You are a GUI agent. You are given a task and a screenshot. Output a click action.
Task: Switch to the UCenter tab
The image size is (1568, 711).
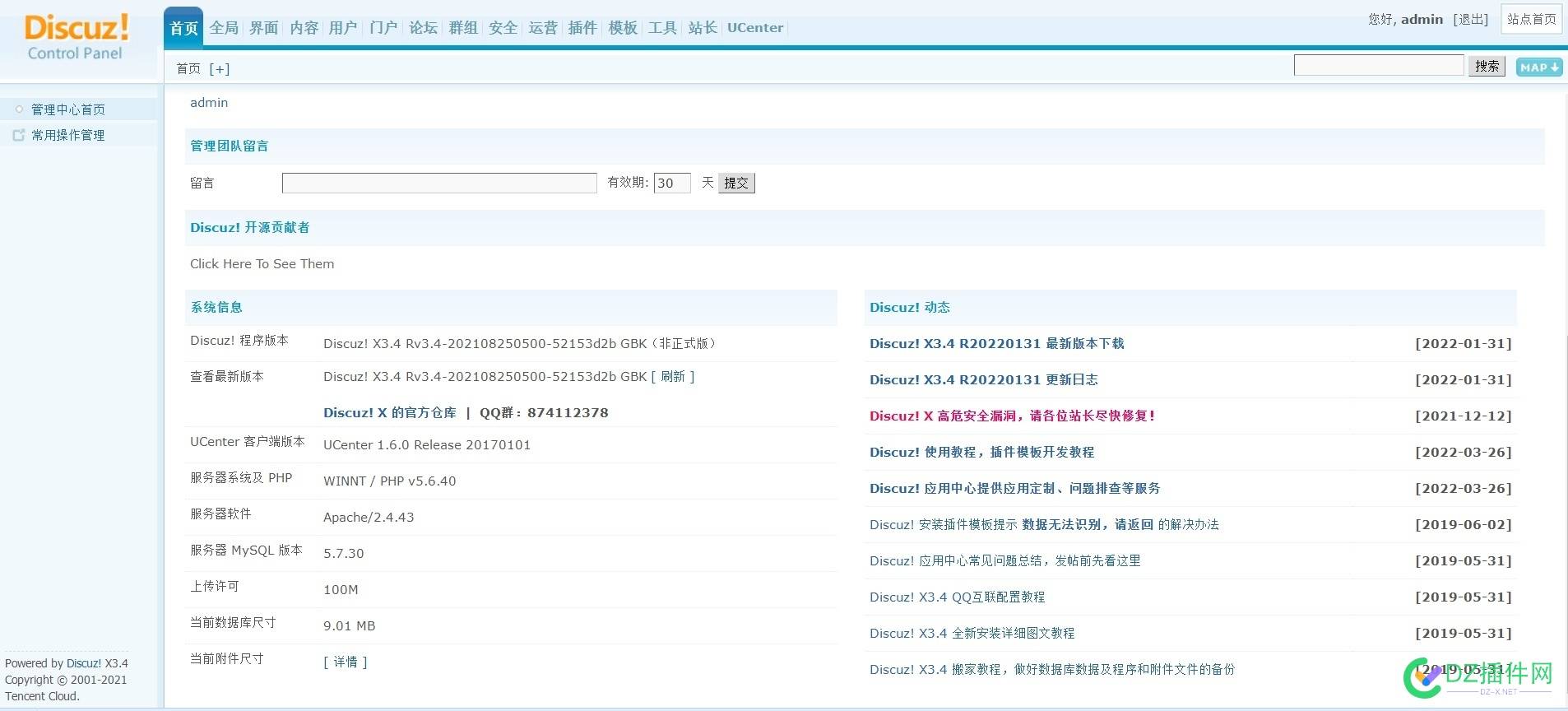(755, 28)
